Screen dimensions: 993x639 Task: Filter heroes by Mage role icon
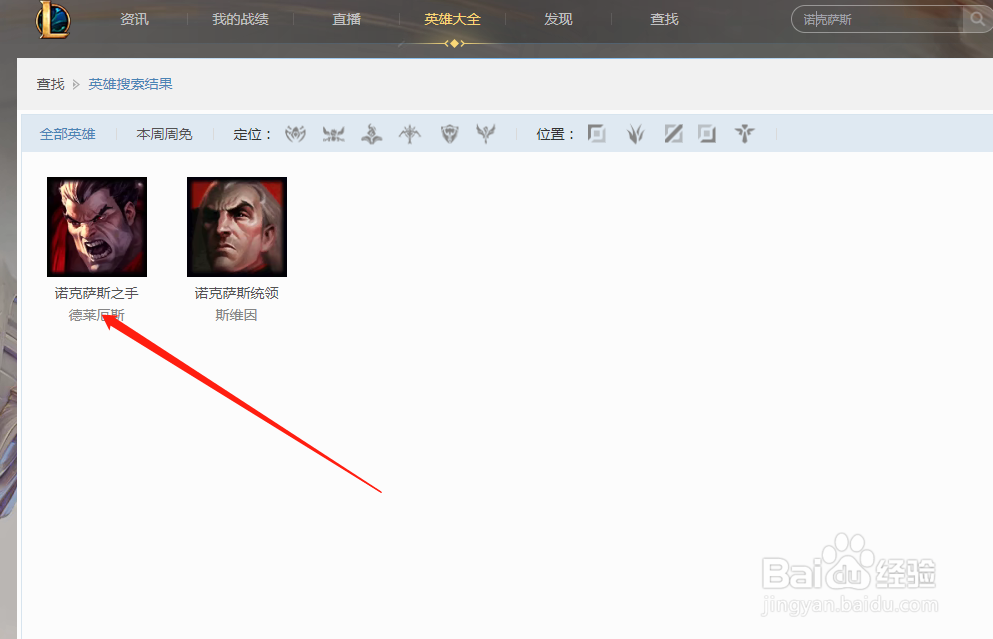[x=372, y=134]
